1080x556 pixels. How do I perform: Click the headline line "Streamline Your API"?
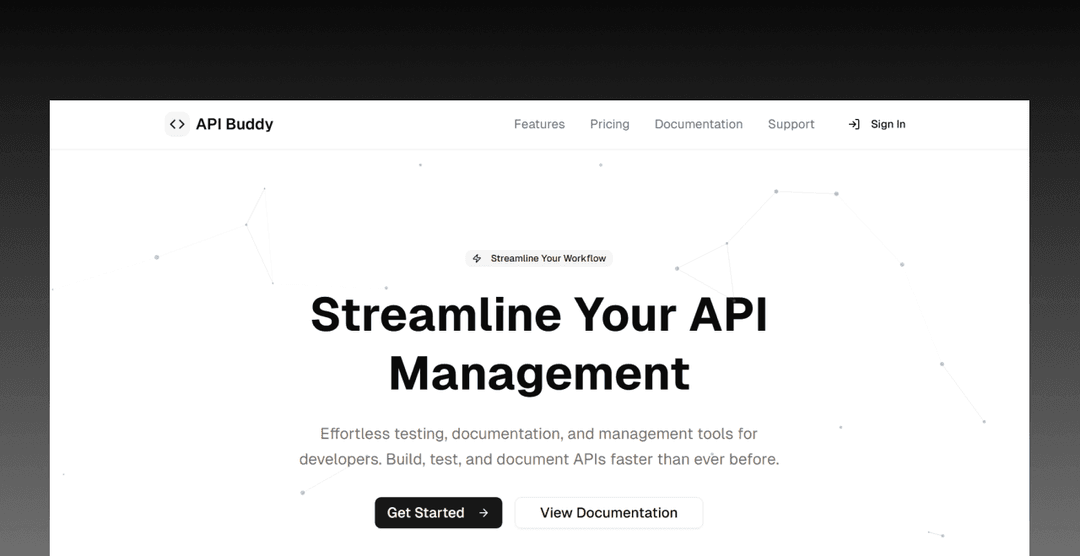coord(539,314)
